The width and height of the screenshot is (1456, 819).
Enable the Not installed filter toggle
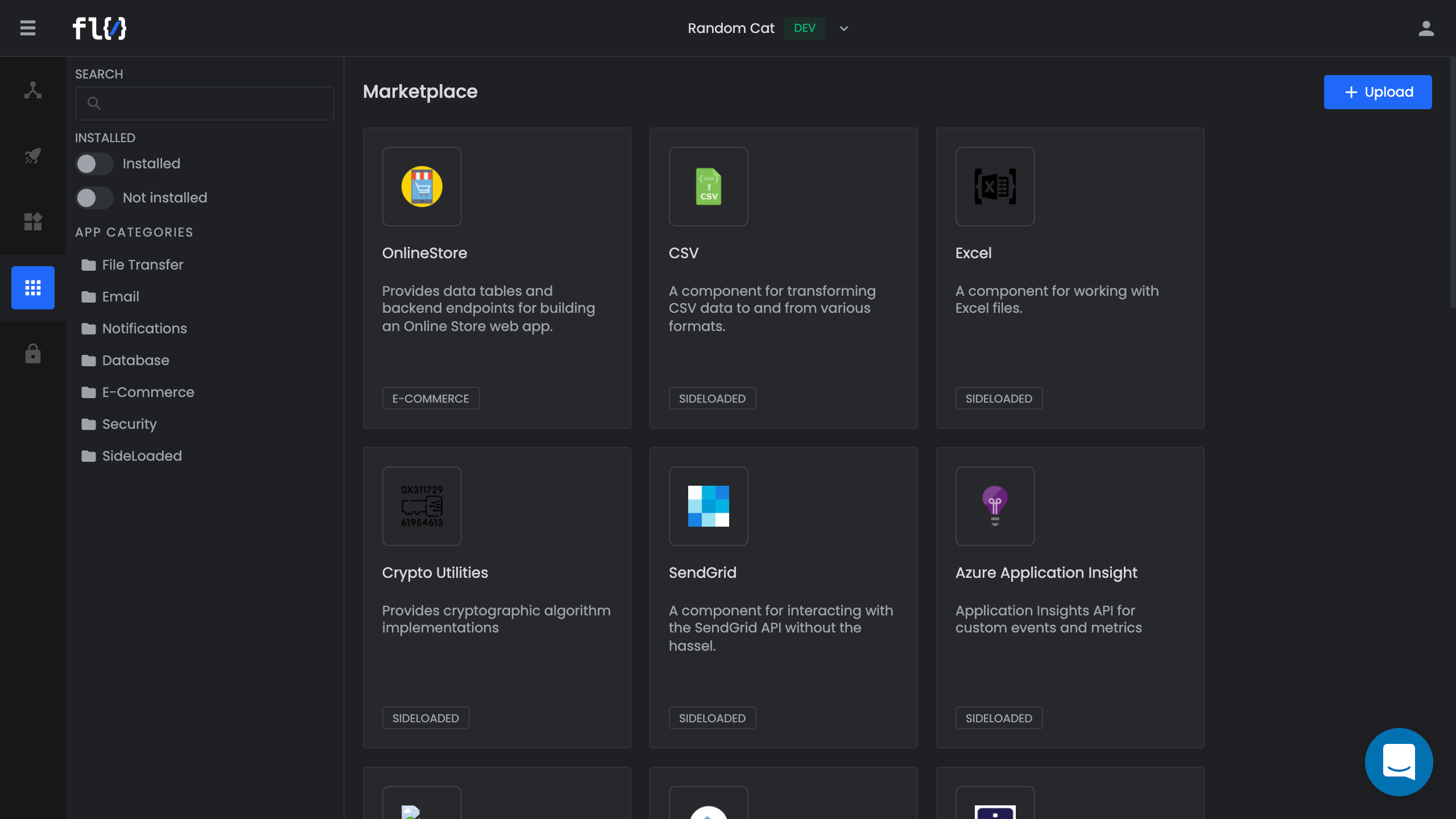pyautogui.click(x=94, y=198)
